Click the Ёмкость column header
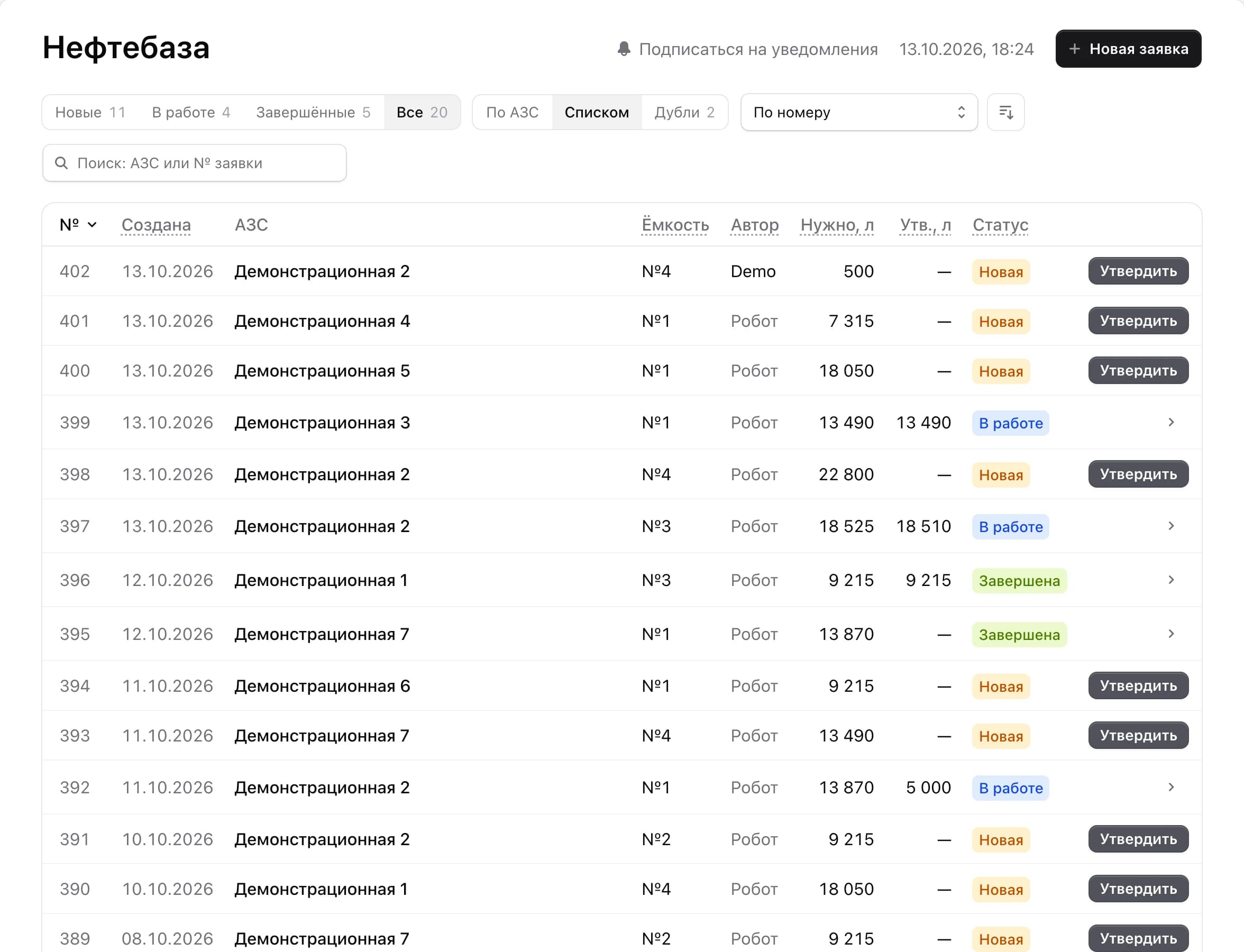 pyautogui.click(x=675, y=225)
